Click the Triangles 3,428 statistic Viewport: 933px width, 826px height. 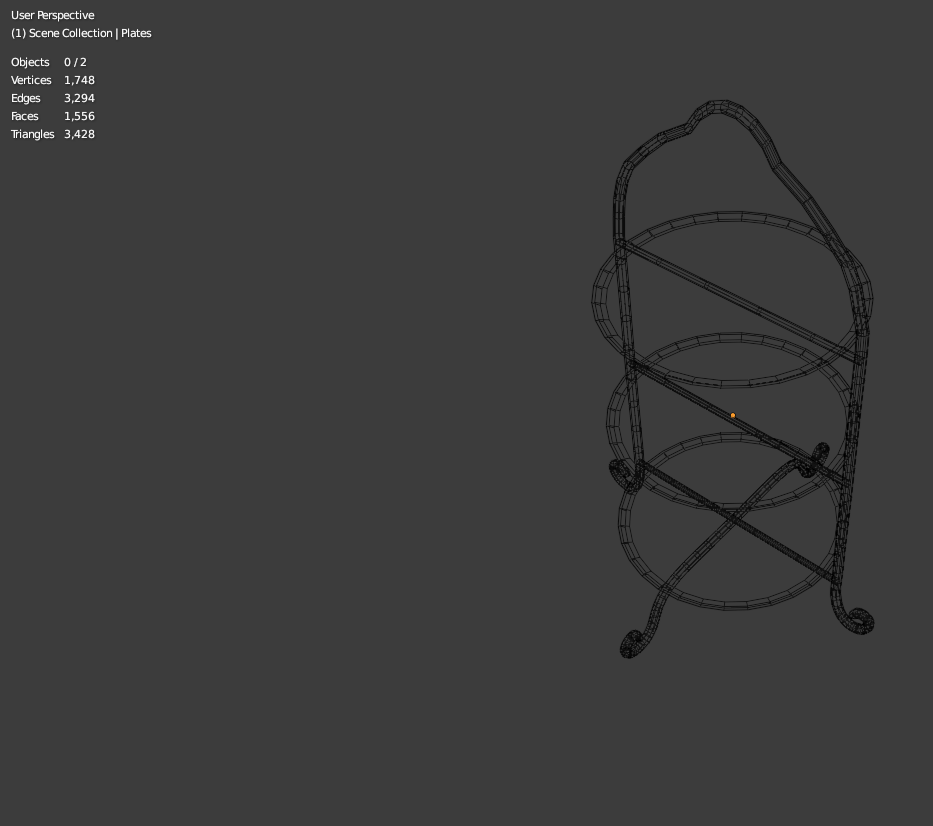(x=53, y=134)
